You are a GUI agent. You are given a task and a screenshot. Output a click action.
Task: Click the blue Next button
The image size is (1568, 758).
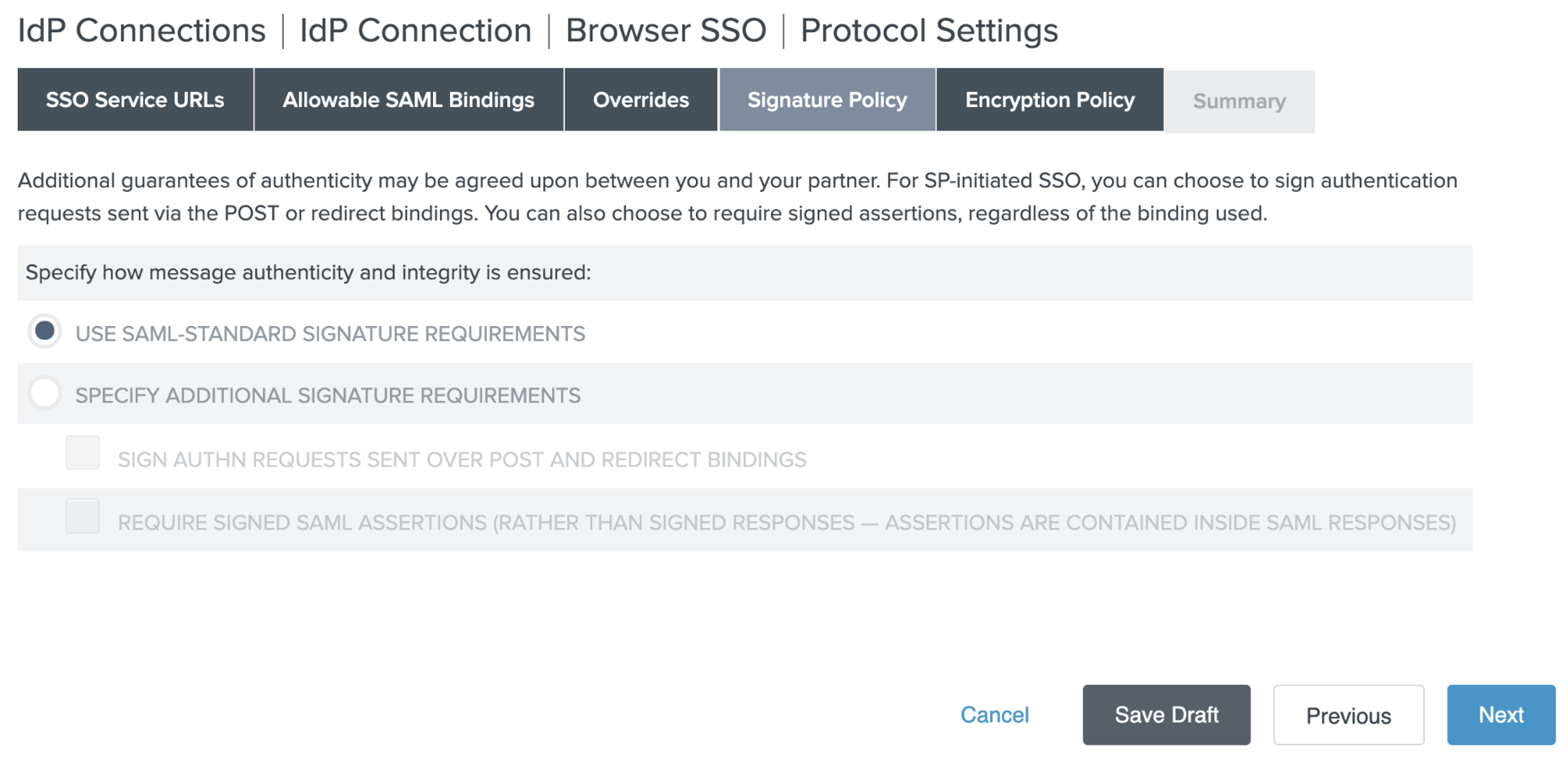point(1501,715)
